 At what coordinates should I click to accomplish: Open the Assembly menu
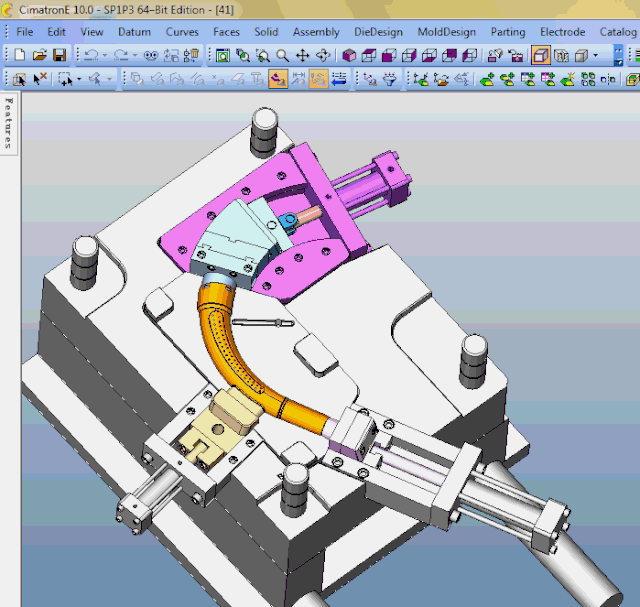316,32
